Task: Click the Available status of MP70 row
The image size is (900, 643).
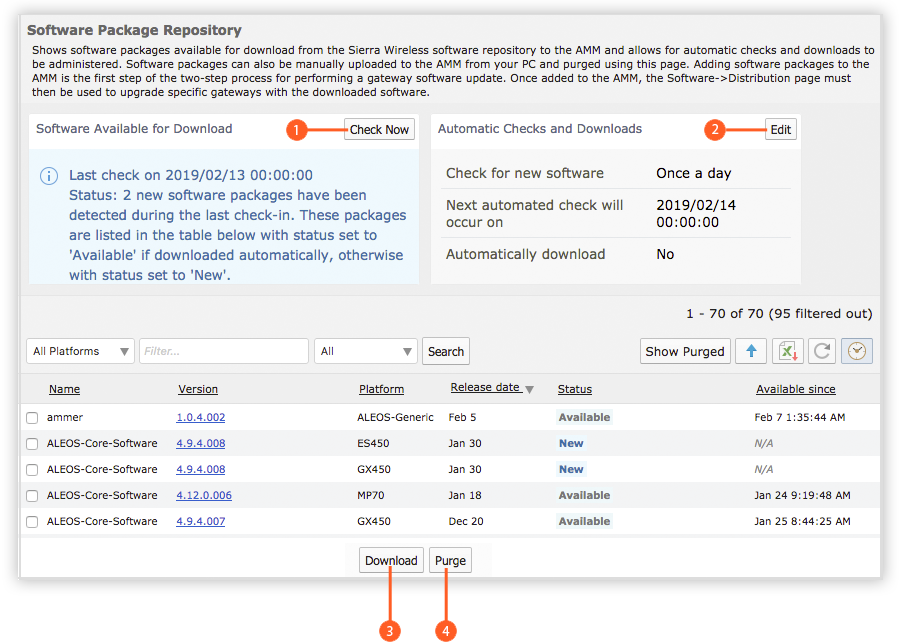Action: coord(584,495)
